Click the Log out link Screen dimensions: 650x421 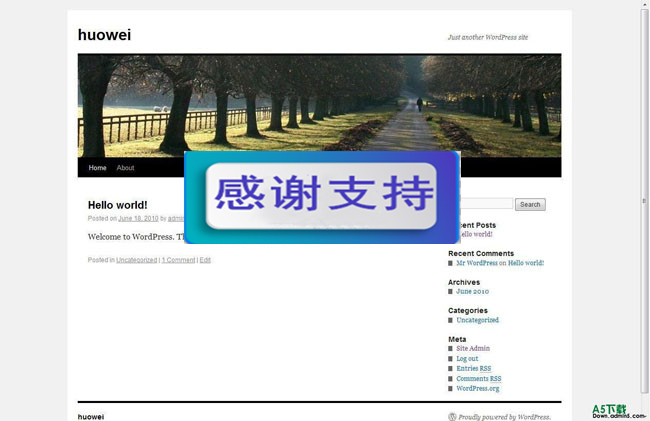tap(467, 358)
